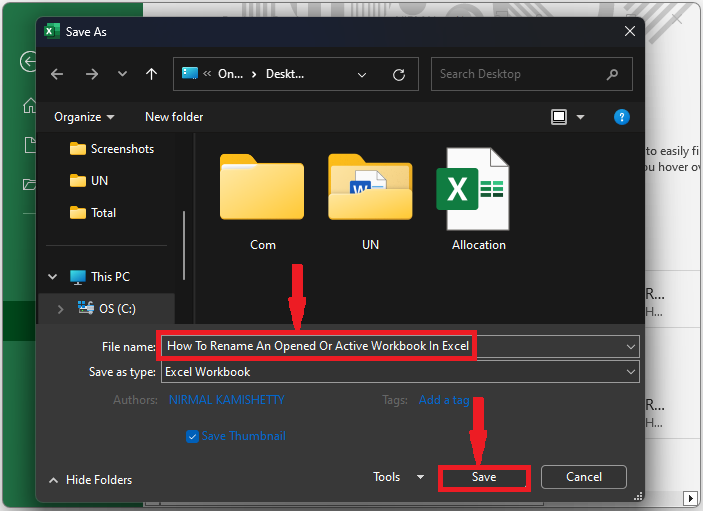Refresh the Desktop folder view
The width and height of the screenshot is (703, 514).
click(399, 74)
